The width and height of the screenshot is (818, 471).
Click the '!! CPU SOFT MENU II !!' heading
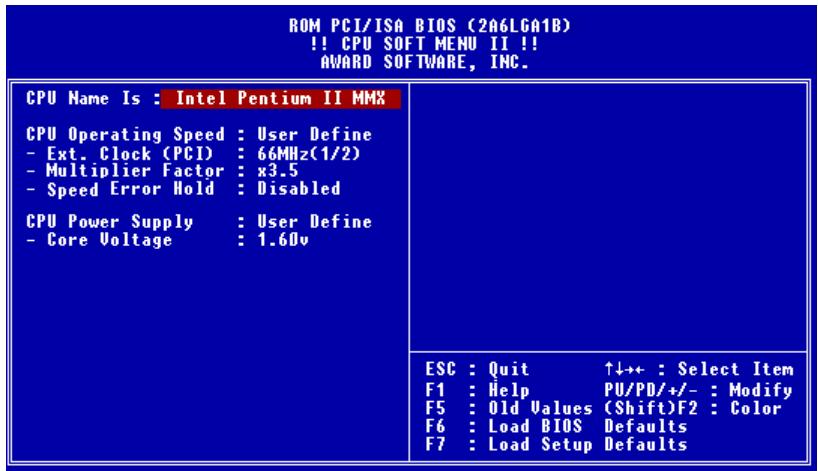coord(425,44)
